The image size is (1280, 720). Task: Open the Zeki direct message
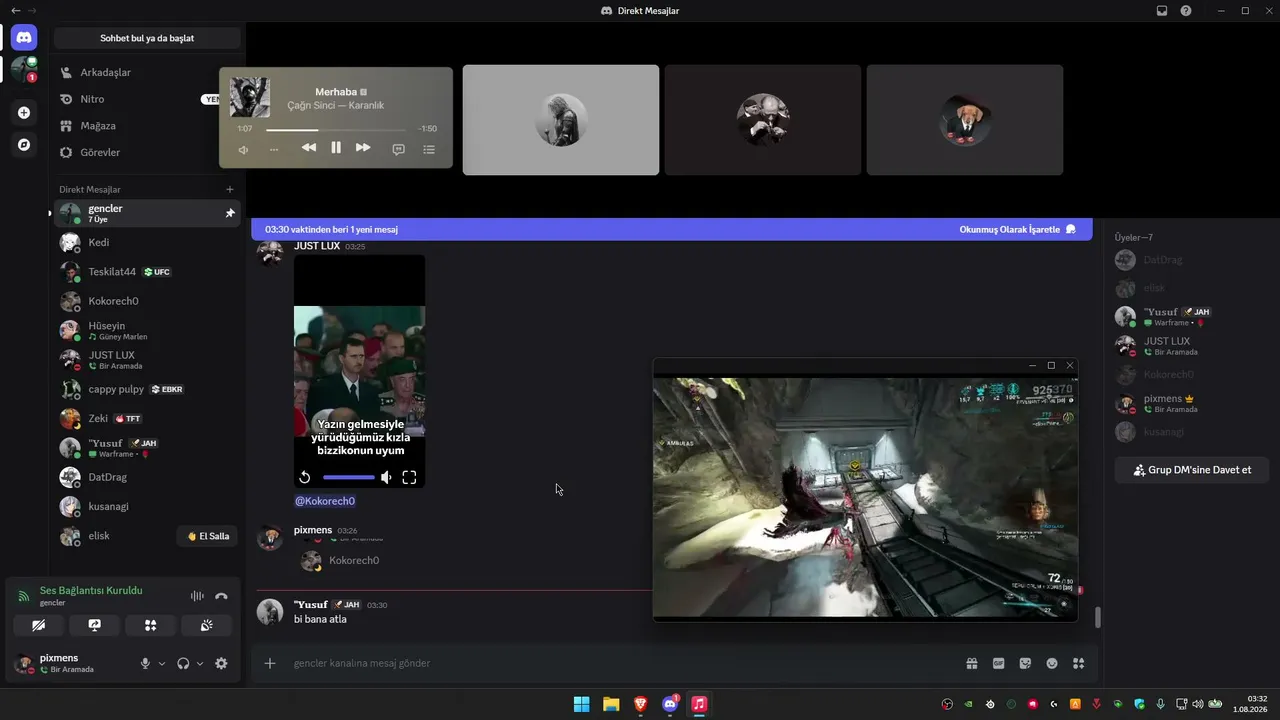147,418
